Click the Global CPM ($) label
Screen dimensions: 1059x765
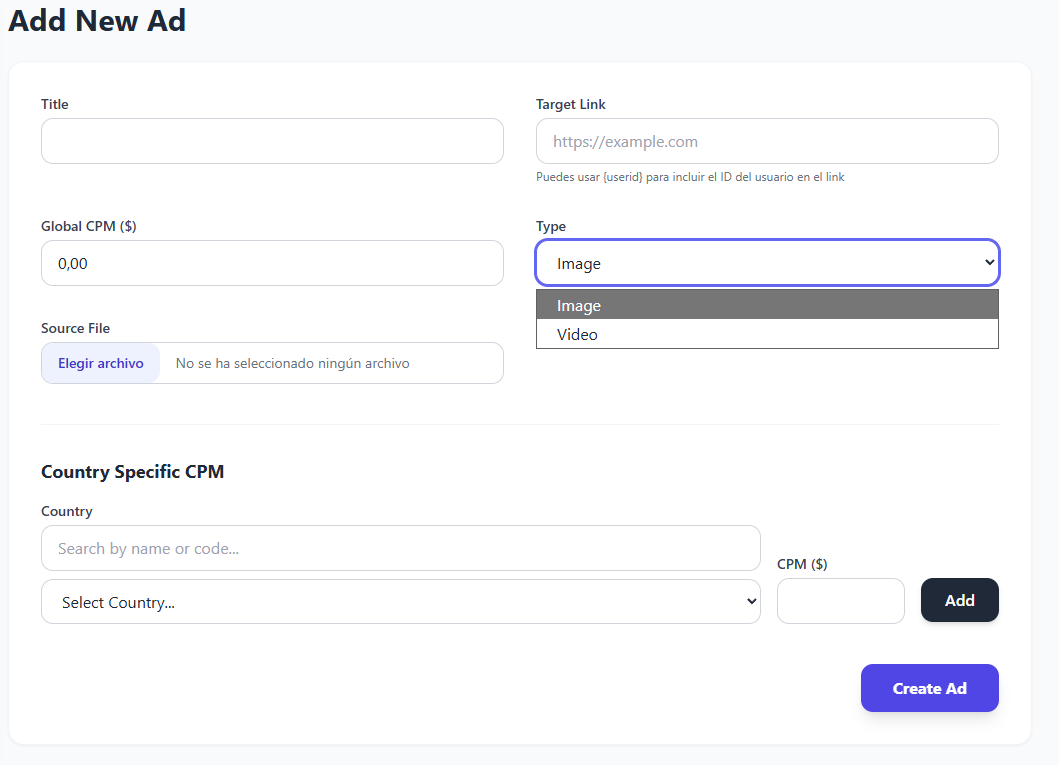pos(88,226)
